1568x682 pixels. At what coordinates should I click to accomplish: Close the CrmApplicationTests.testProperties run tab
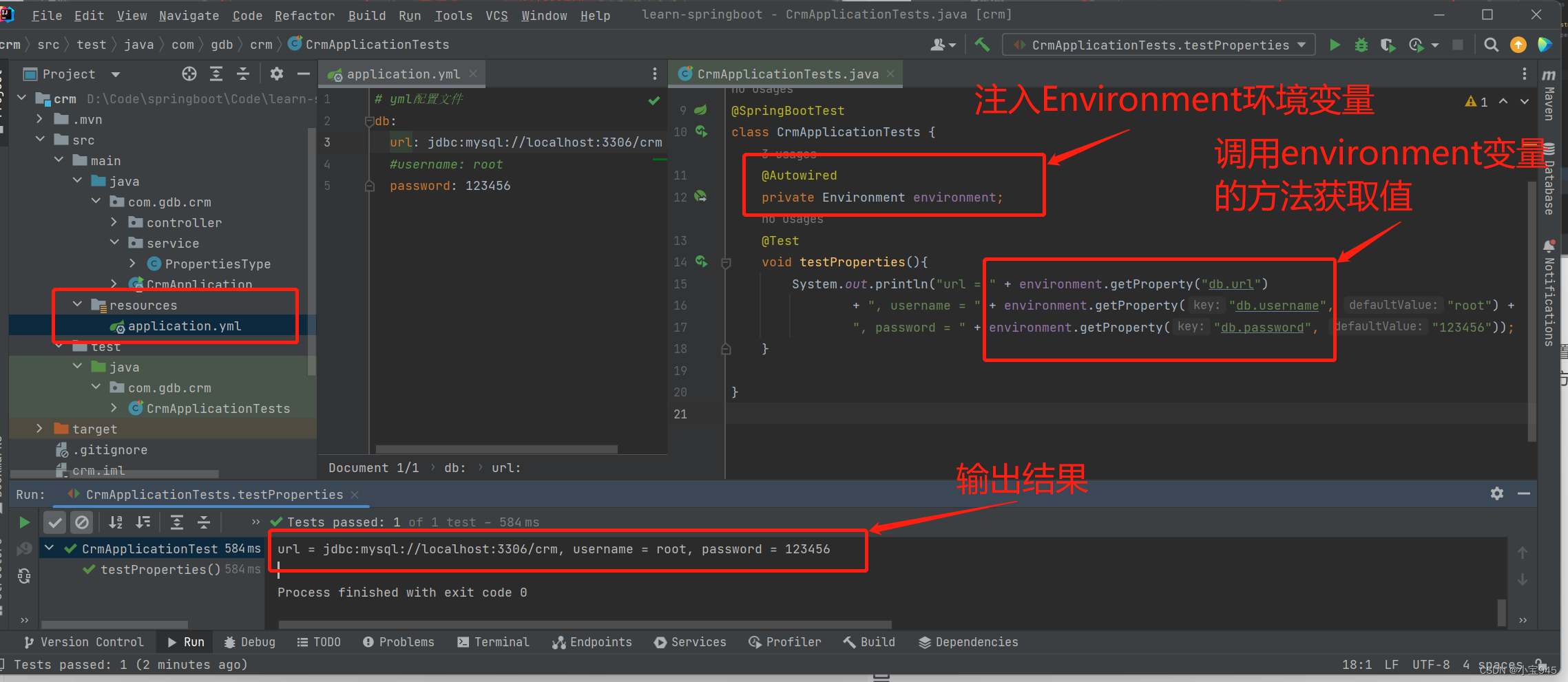(x=355, y=495)
